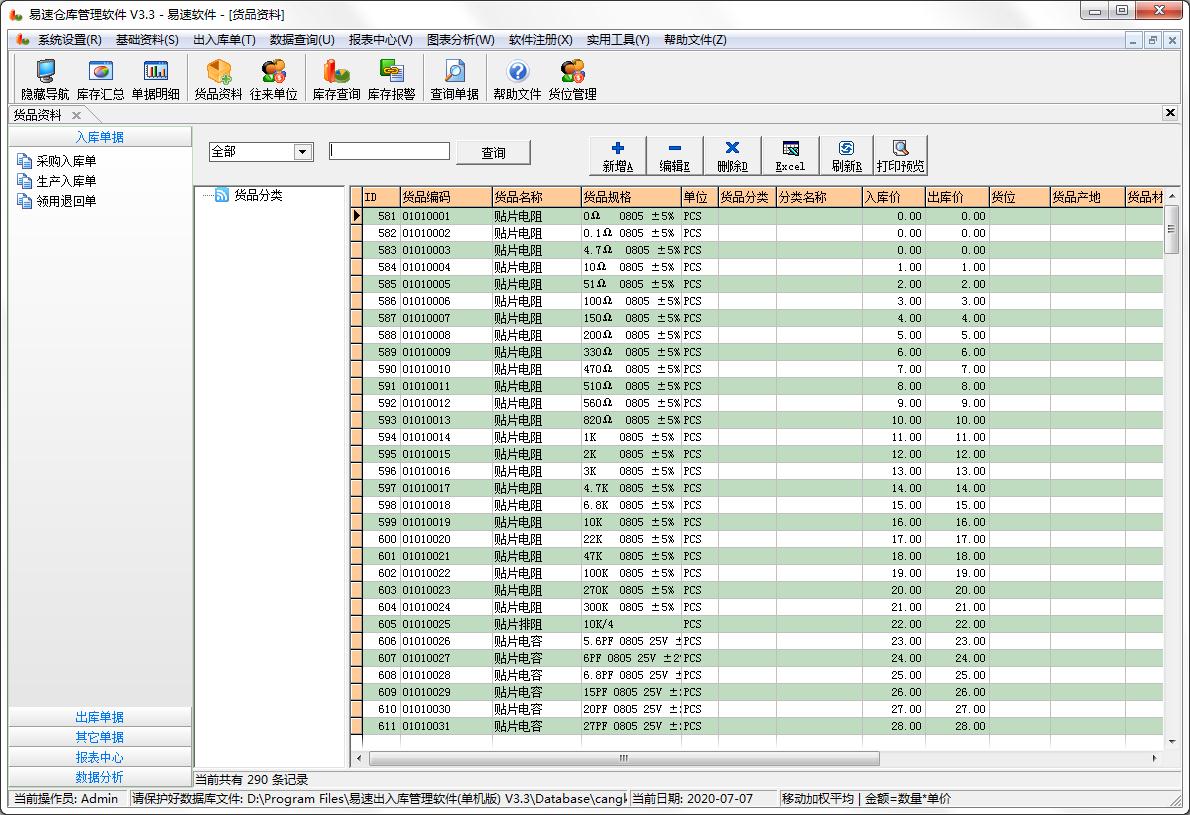Expand the 出库单据 navigation section
The height and width of the screenshot is (815, 1190).
(100, 717)
